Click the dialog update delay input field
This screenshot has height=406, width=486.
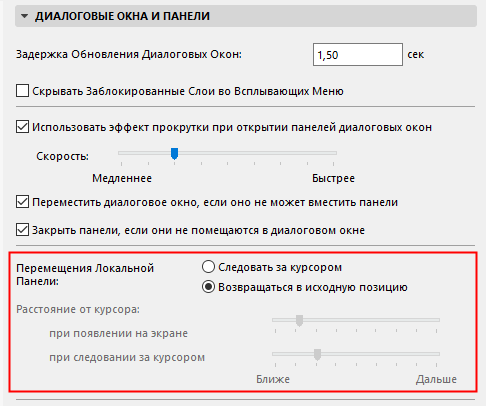[358, 54]
